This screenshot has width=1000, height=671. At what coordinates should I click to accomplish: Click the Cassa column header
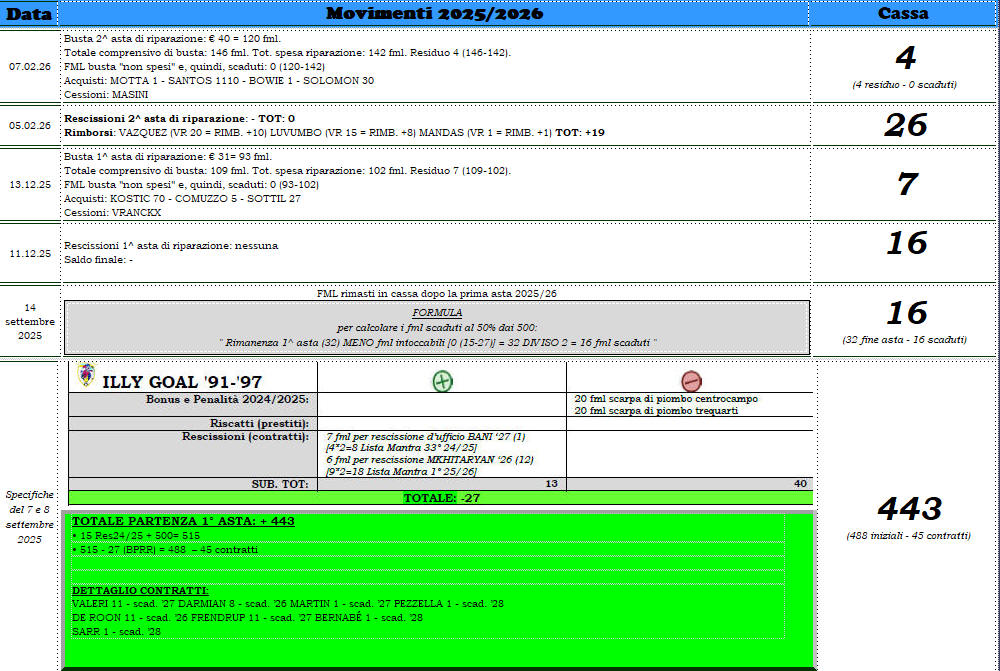point(902,13)
